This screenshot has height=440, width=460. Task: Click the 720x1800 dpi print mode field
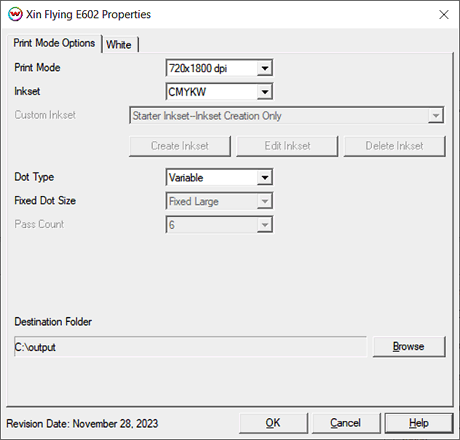[212, 68]
